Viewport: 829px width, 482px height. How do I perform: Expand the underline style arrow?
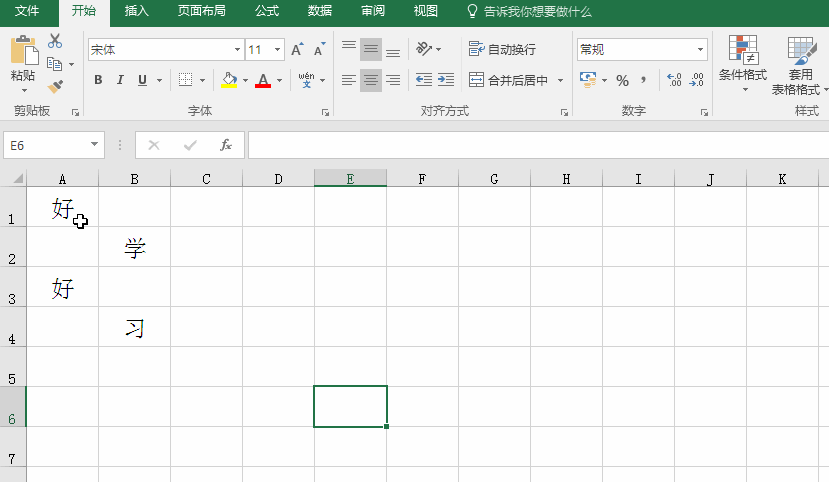159,80
